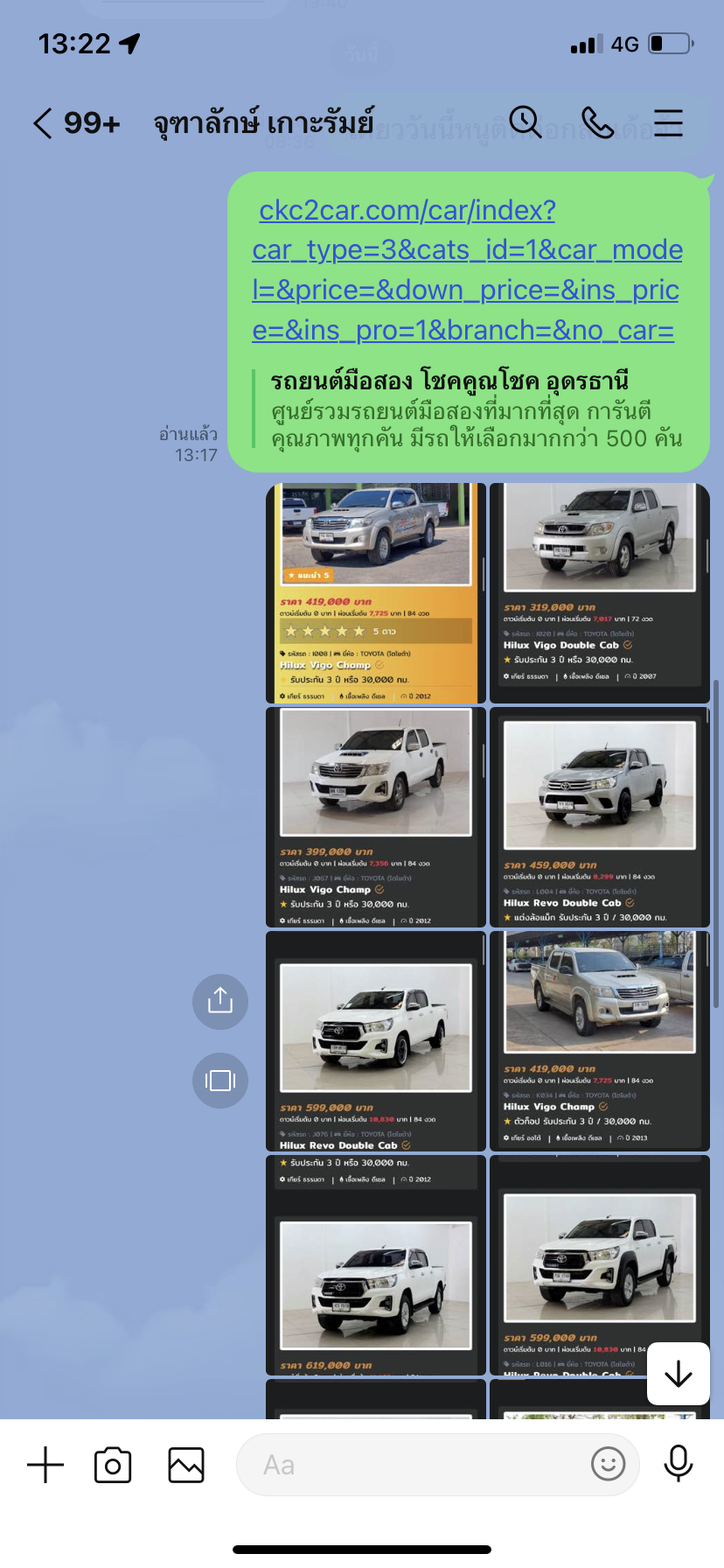724x1568 pixels.
Task: Tap the อ่านแล้ว 13:17 read status
Action: pos(189,444)
